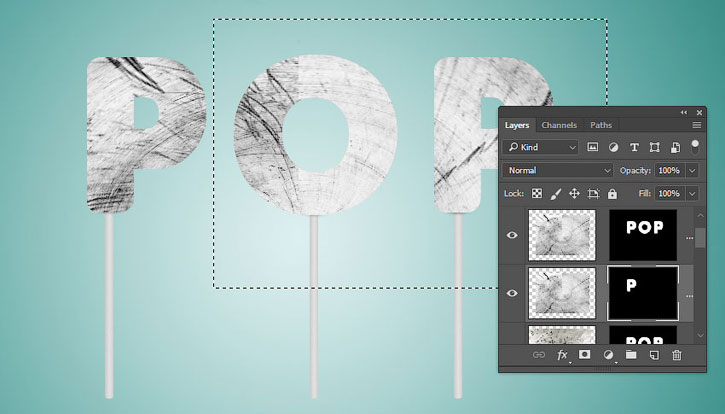The height and width of the screenshot is (414, 725).
Task: Lock artboard nesting icon
Action: coord(593,194)
